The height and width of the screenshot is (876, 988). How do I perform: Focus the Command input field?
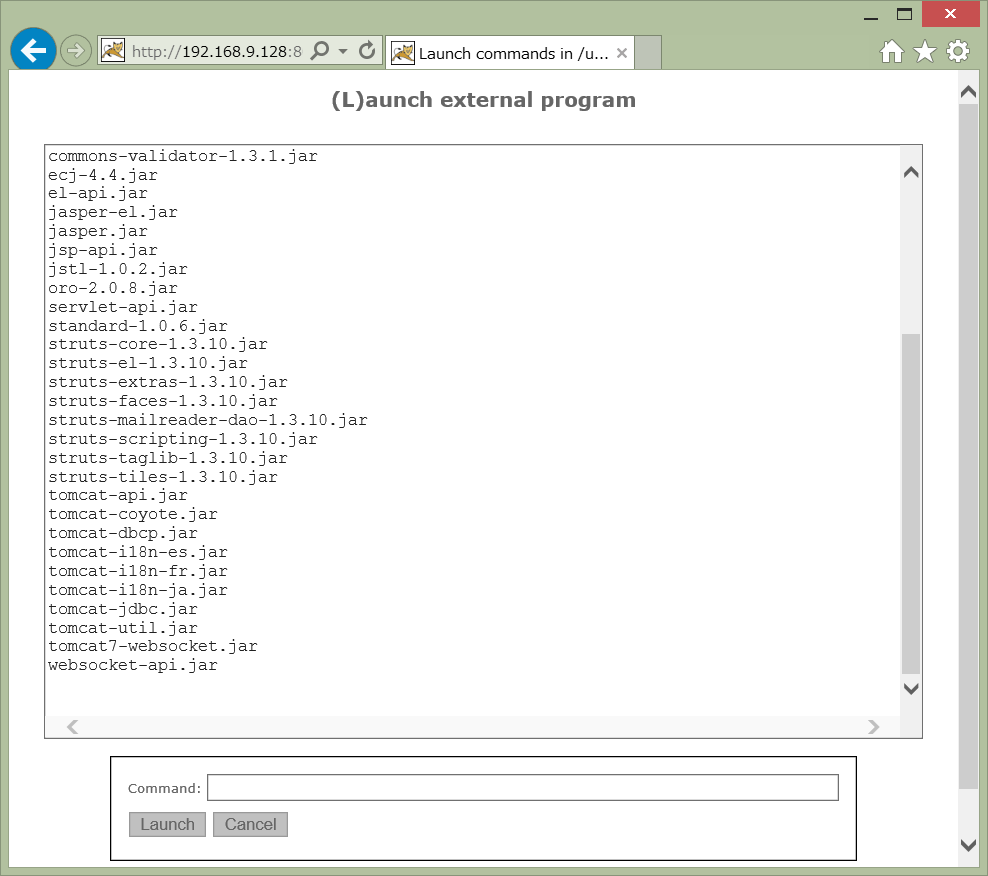point(523,788)
